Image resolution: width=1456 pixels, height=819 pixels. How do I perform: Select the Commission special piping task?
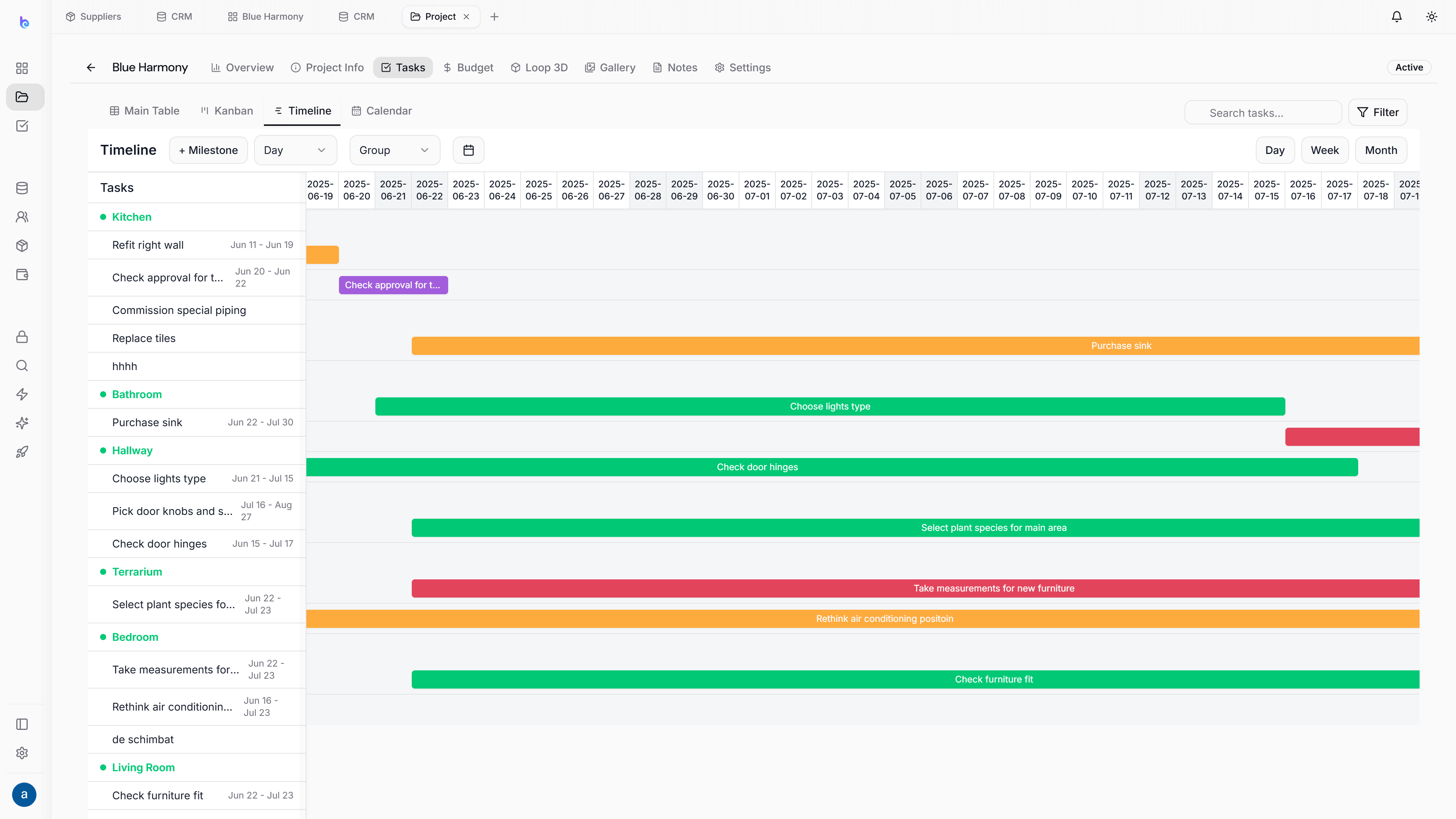(197, 311)
